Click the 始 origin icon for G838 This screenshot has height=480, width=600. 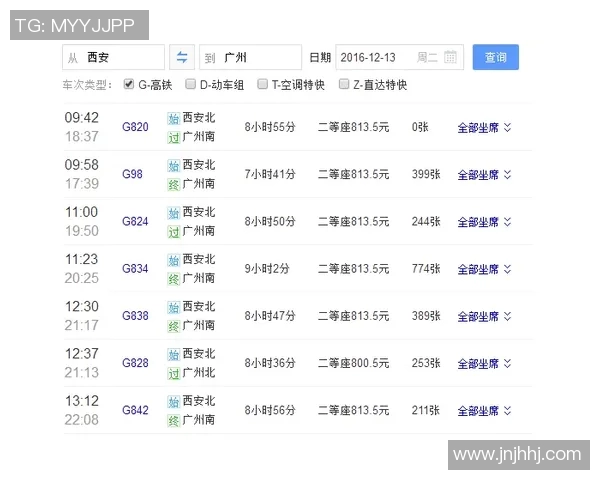click(x=174, y=307)
